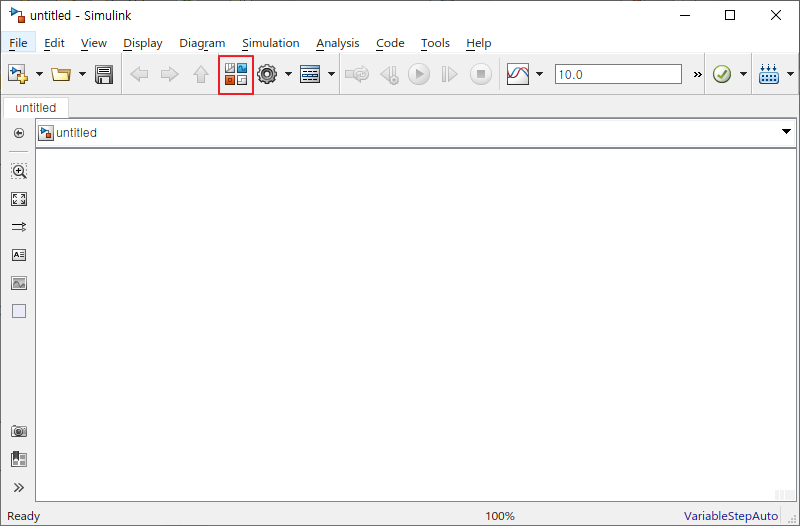This screenshot has height=526, width=800.
Task: Click the VariableStepAuto solver link
Action: [x=731, y=516]
